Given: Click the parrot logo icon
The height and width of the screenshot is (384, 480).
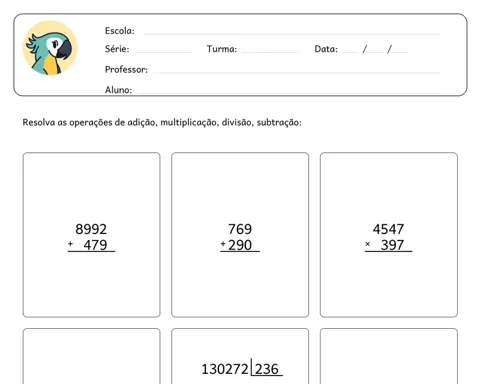Looking at the screenshot, I should 50,48.
